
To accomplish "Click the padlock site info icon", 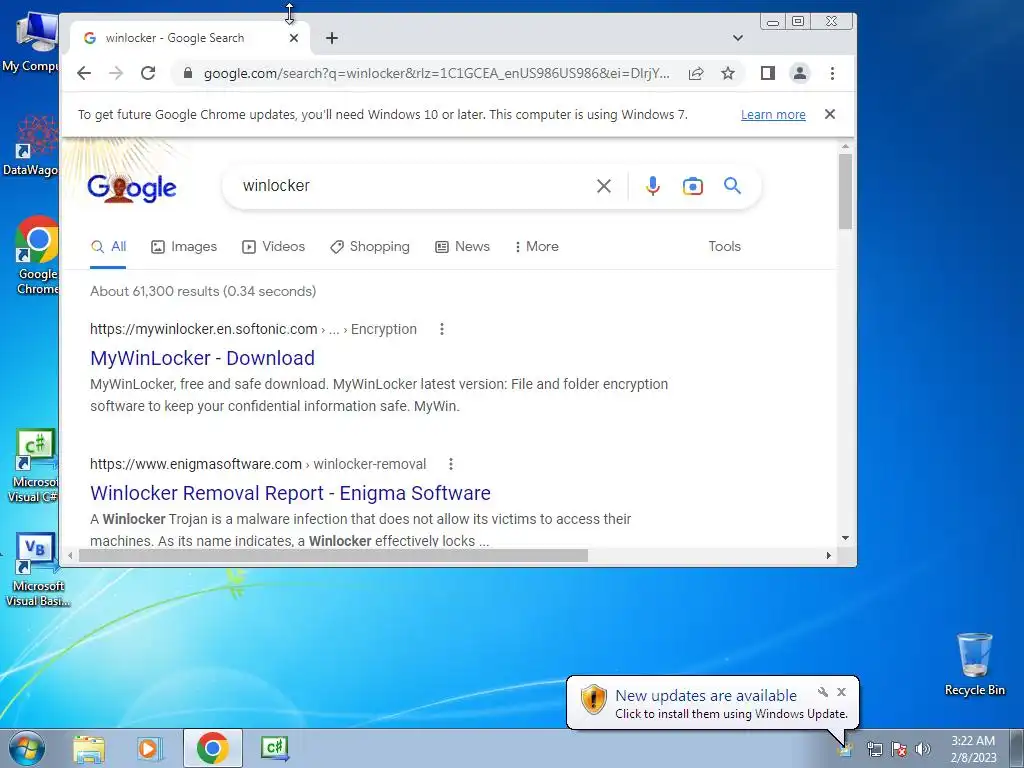I will [x=188, y=73].
